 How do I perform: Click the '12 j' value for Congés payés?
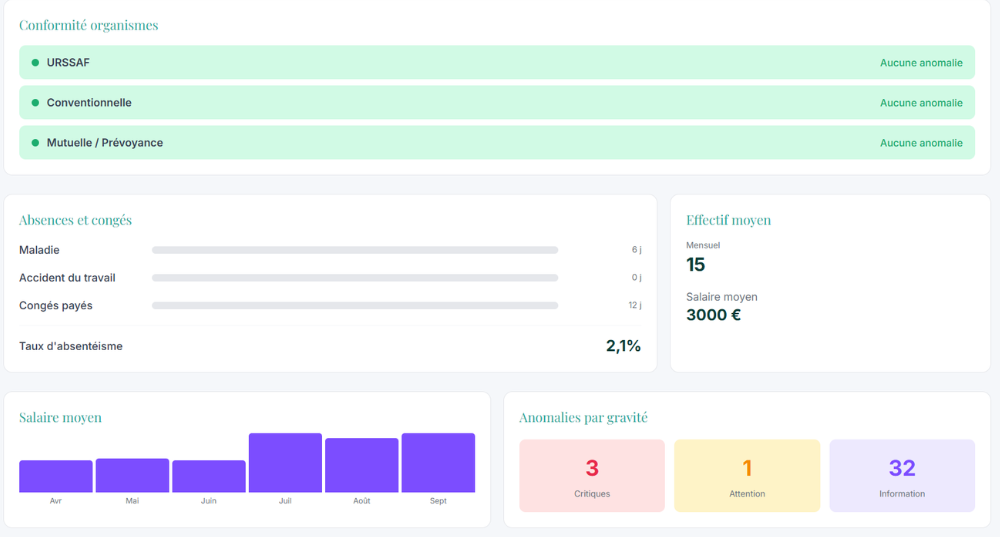635,305
